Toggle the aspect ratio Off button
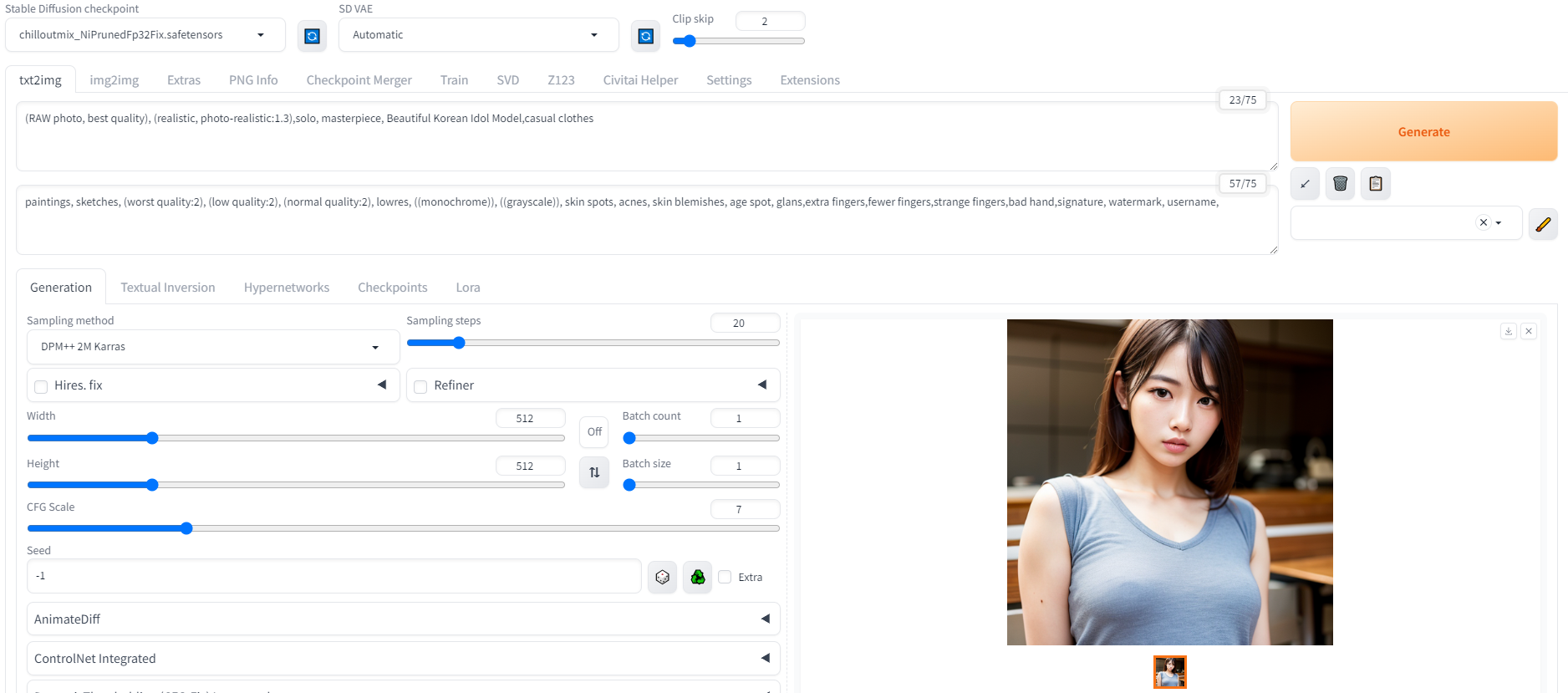1568x693 pixels. point(594,432)
